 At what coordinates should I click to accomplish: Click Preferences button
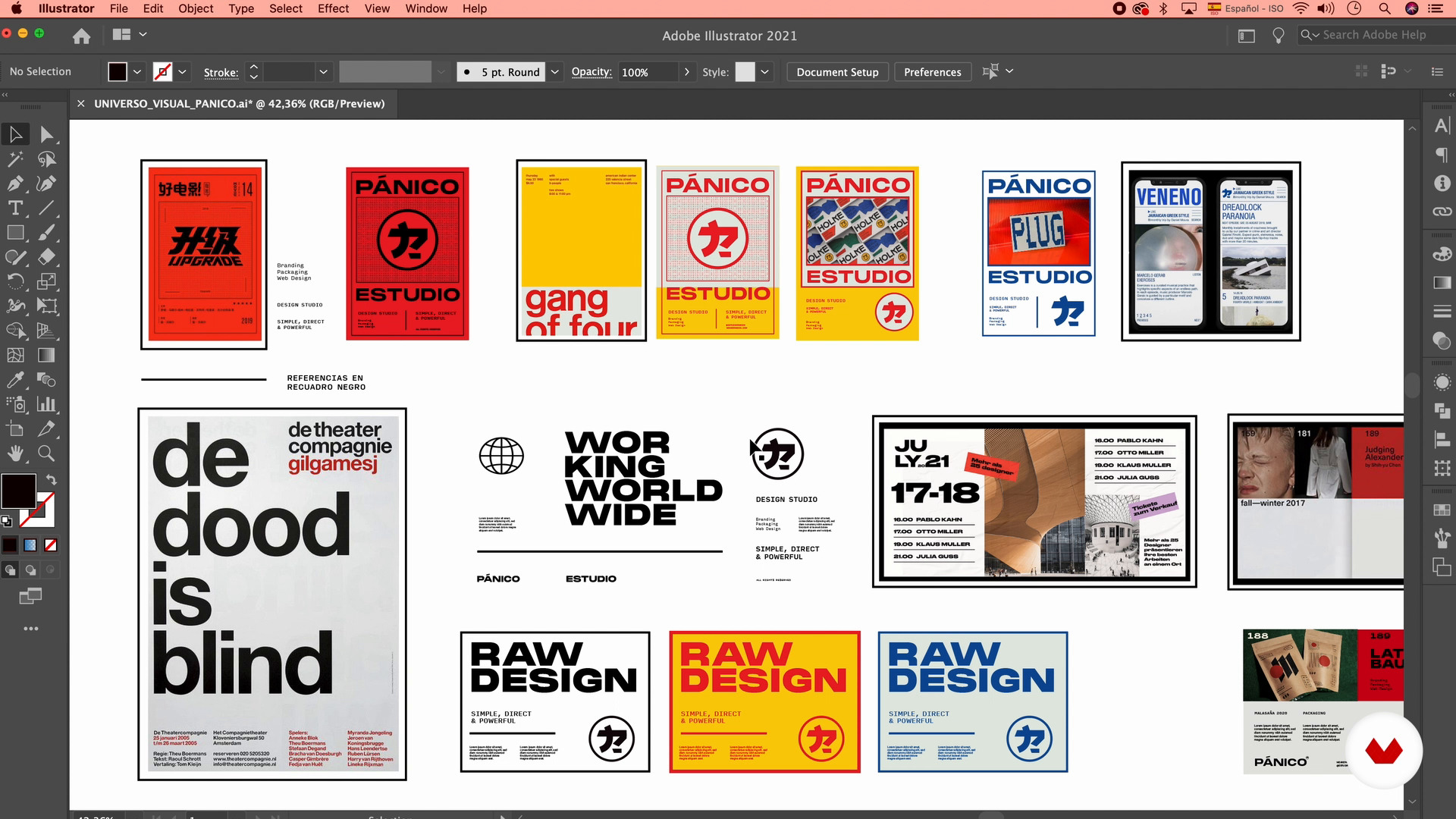(x=932, y=72)
